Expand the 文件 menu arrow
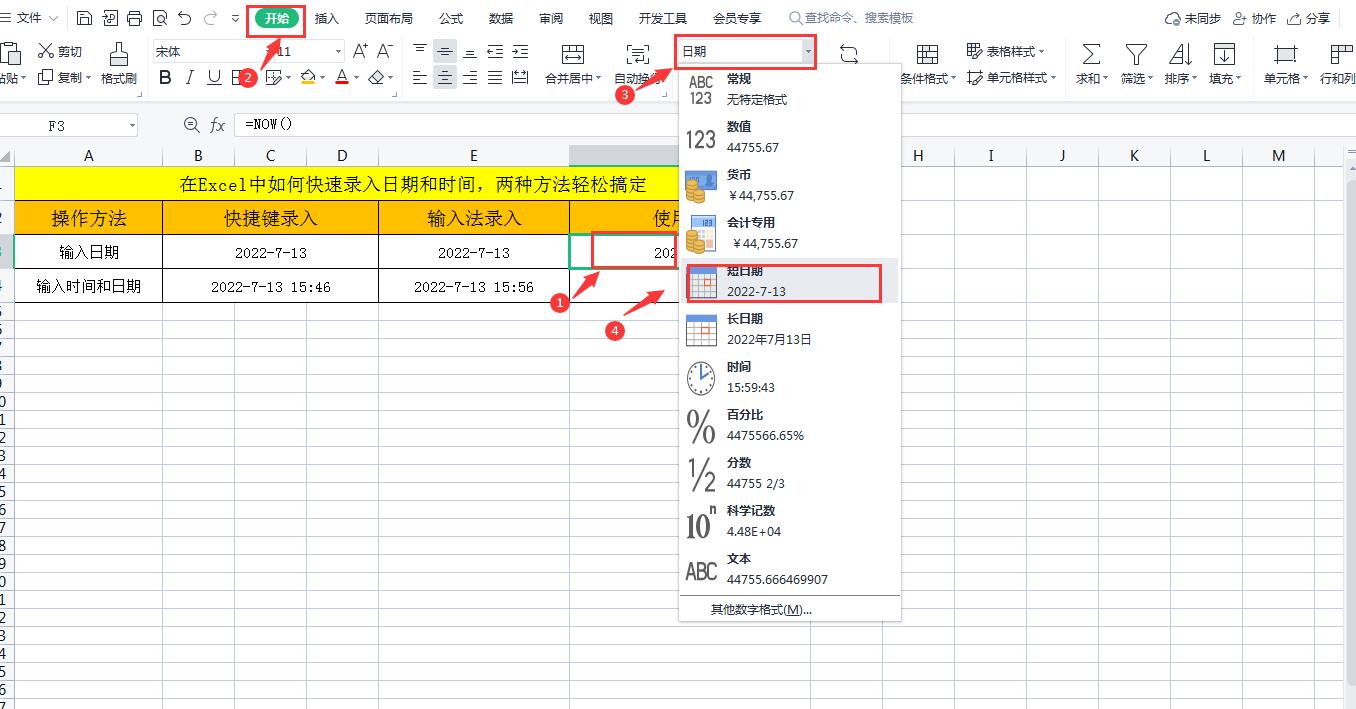The width and height of the screenshot is (1356, 709). [53, 18]
